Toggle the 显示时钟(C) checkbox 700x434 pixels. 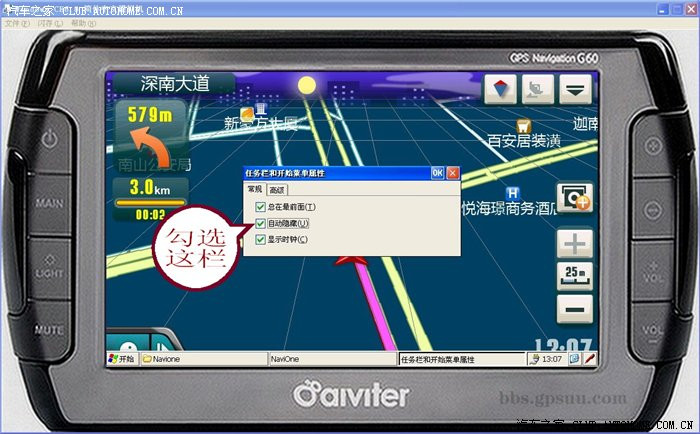coord(260,240)
